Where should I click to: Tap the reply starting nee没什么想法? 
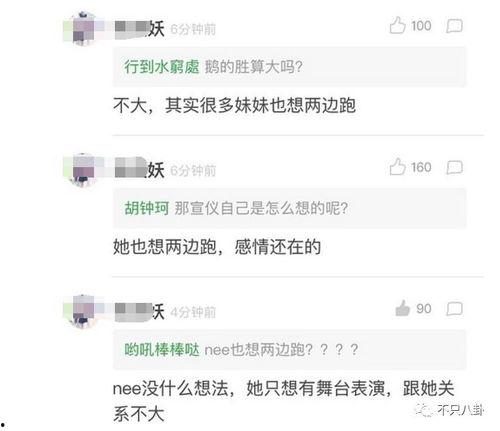[284, 401]
